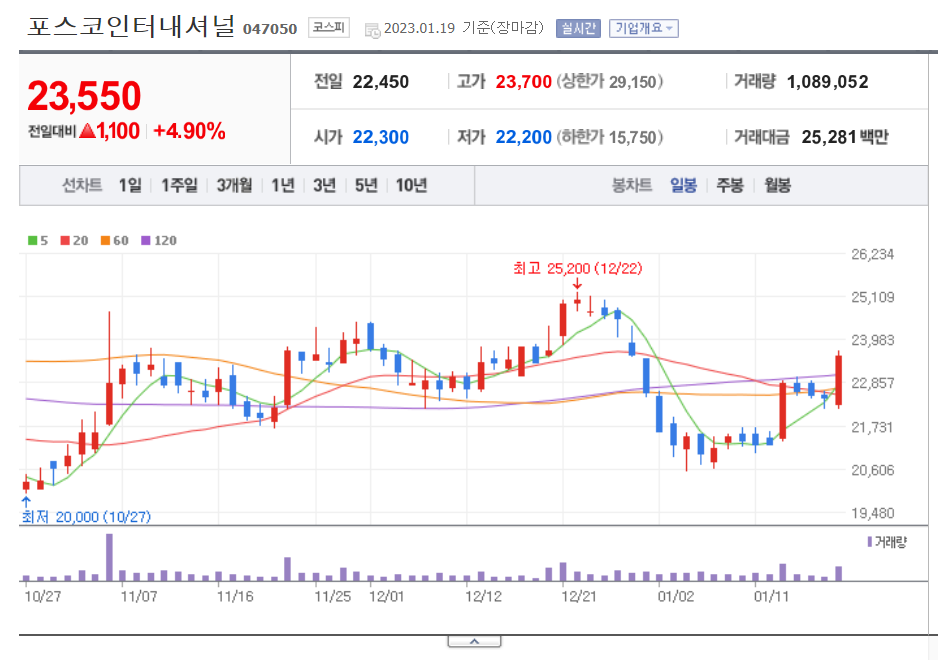Click the purple 120-day moving average swatch

pyautogui.click(x=145, y=241)
